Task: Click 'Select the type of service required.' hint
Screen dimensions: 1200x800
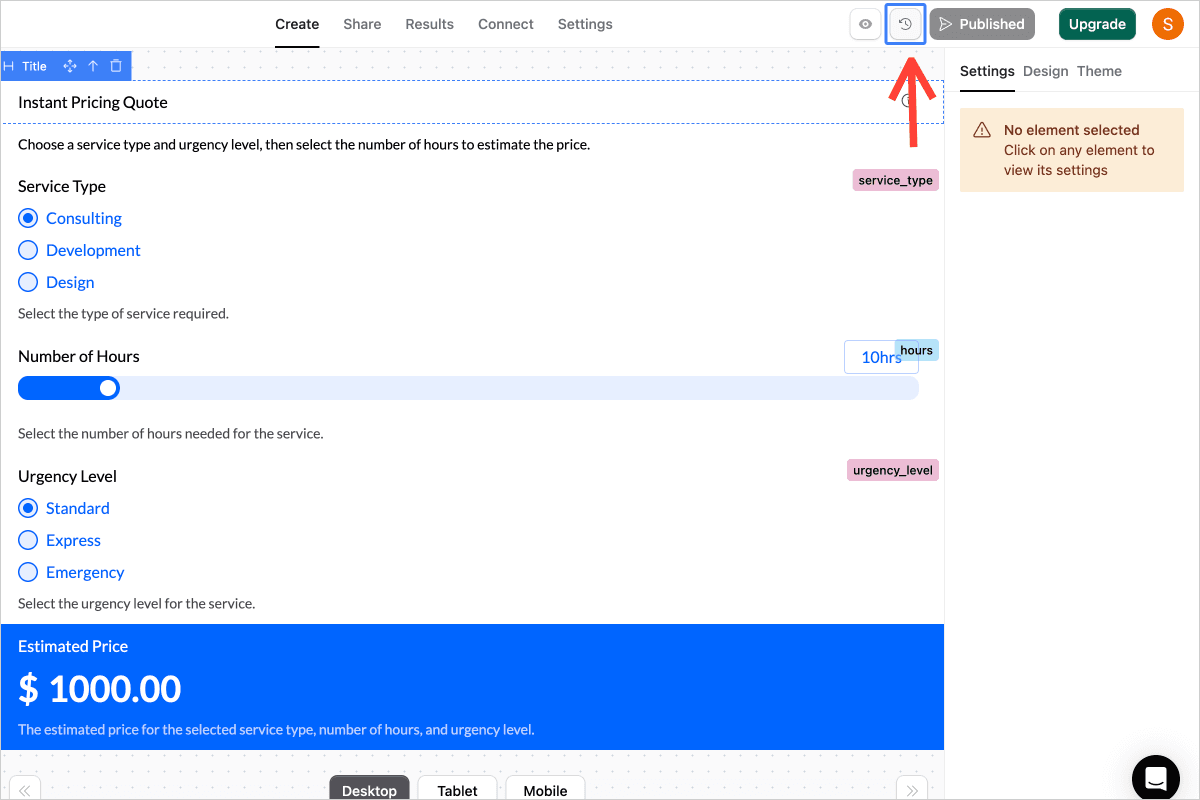Action: 124,313
